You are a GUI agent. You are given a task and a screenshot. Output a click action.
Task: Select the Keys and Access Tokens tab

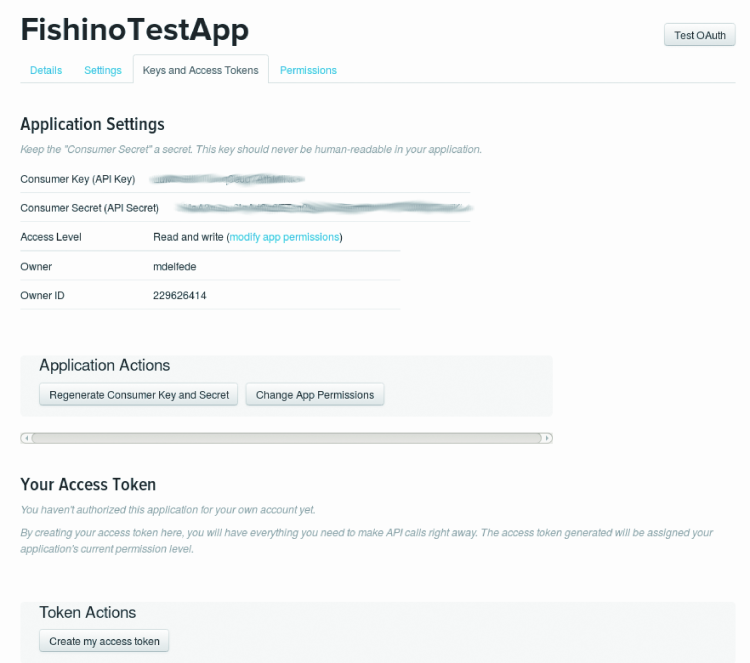coord(200,70)
